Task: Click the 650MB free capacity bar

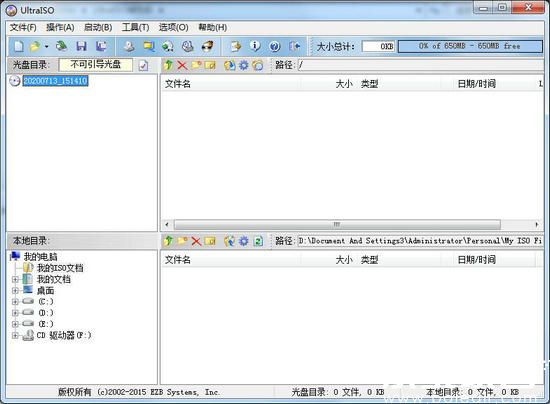Action: pos(470,46)
